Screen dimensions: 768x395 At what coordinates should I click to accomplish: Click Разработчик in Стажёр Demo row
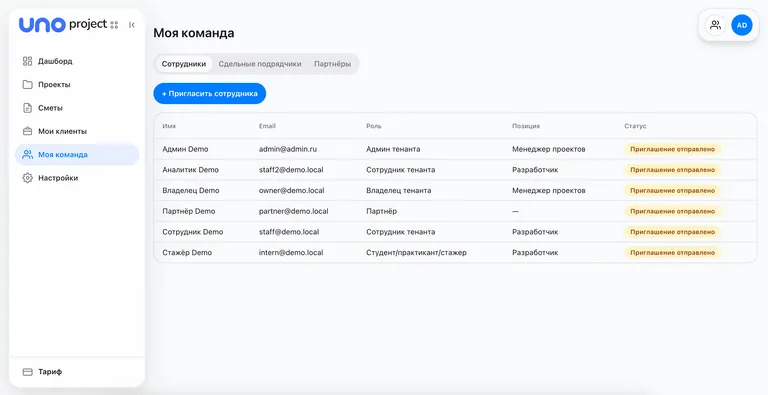coord(535,252)
